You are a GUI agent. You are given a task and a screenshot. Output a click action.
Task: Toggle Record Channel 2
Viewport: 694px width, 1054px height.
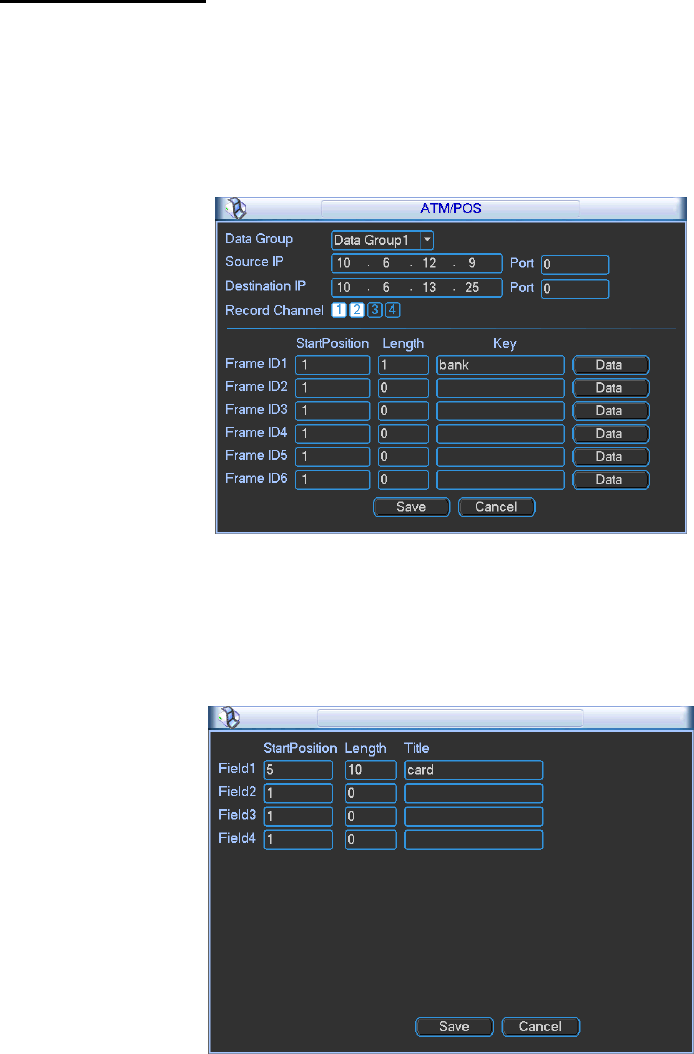click(x=356, y=310)
